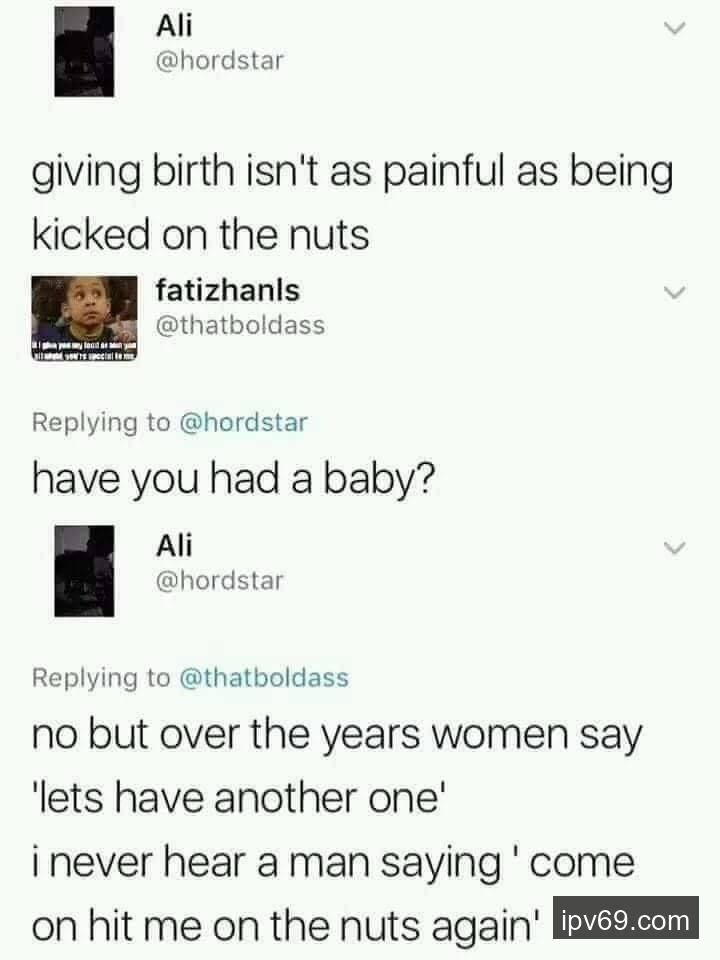
Task: Open the @thatboldass handle below fatizhanls
Action: click(x=240, y=325)
